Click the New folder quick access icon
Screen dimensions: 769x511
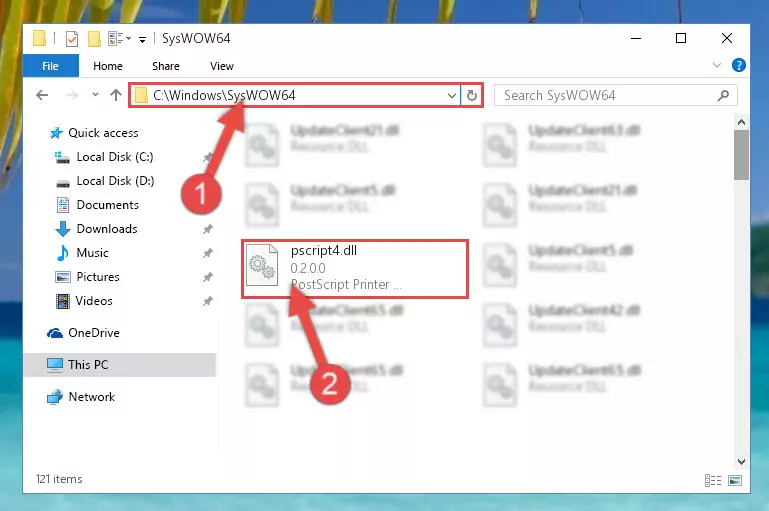(94, 38)
